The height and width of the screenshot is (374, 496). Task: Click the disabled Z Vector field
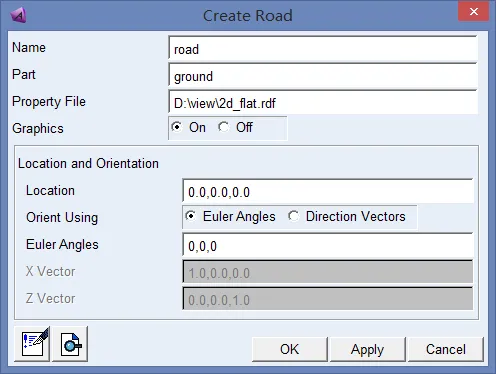pyautogui.click(x=328, y=299)
